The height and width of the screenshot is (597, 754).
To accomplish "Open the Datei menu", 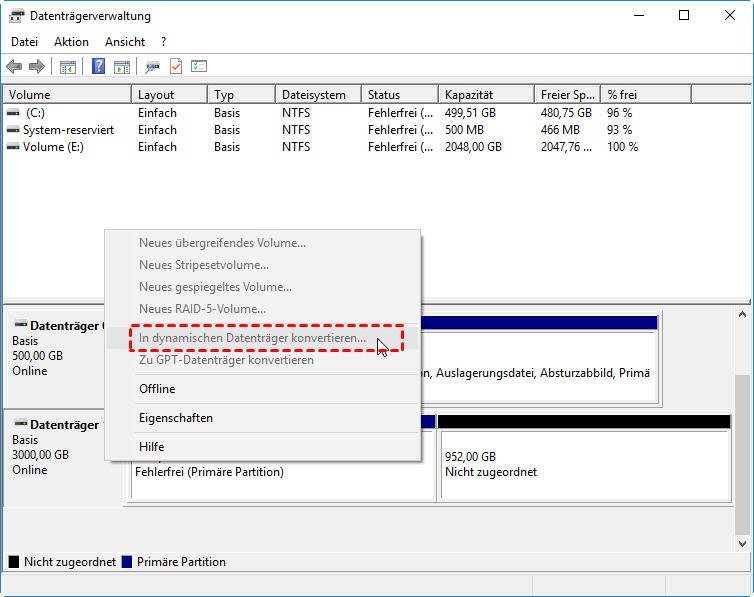I will point(25,42).
